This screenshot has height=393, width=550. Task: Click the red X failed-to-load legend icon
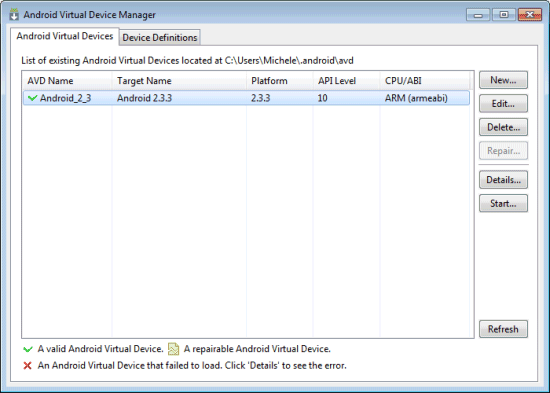[x=27, y=366]
